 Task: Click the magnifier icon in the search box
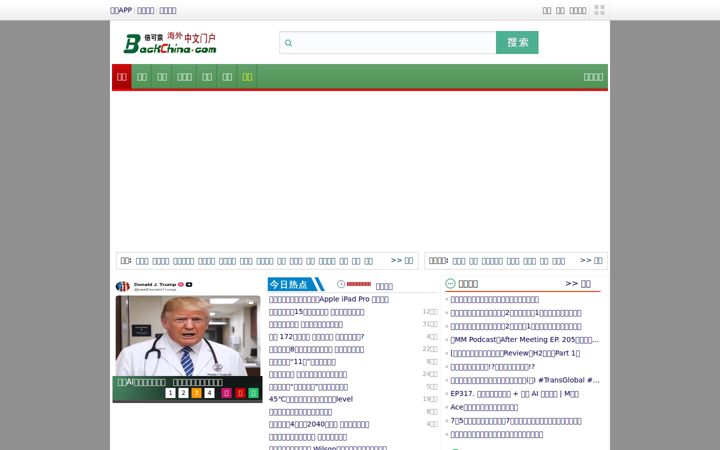click(288, 43)
